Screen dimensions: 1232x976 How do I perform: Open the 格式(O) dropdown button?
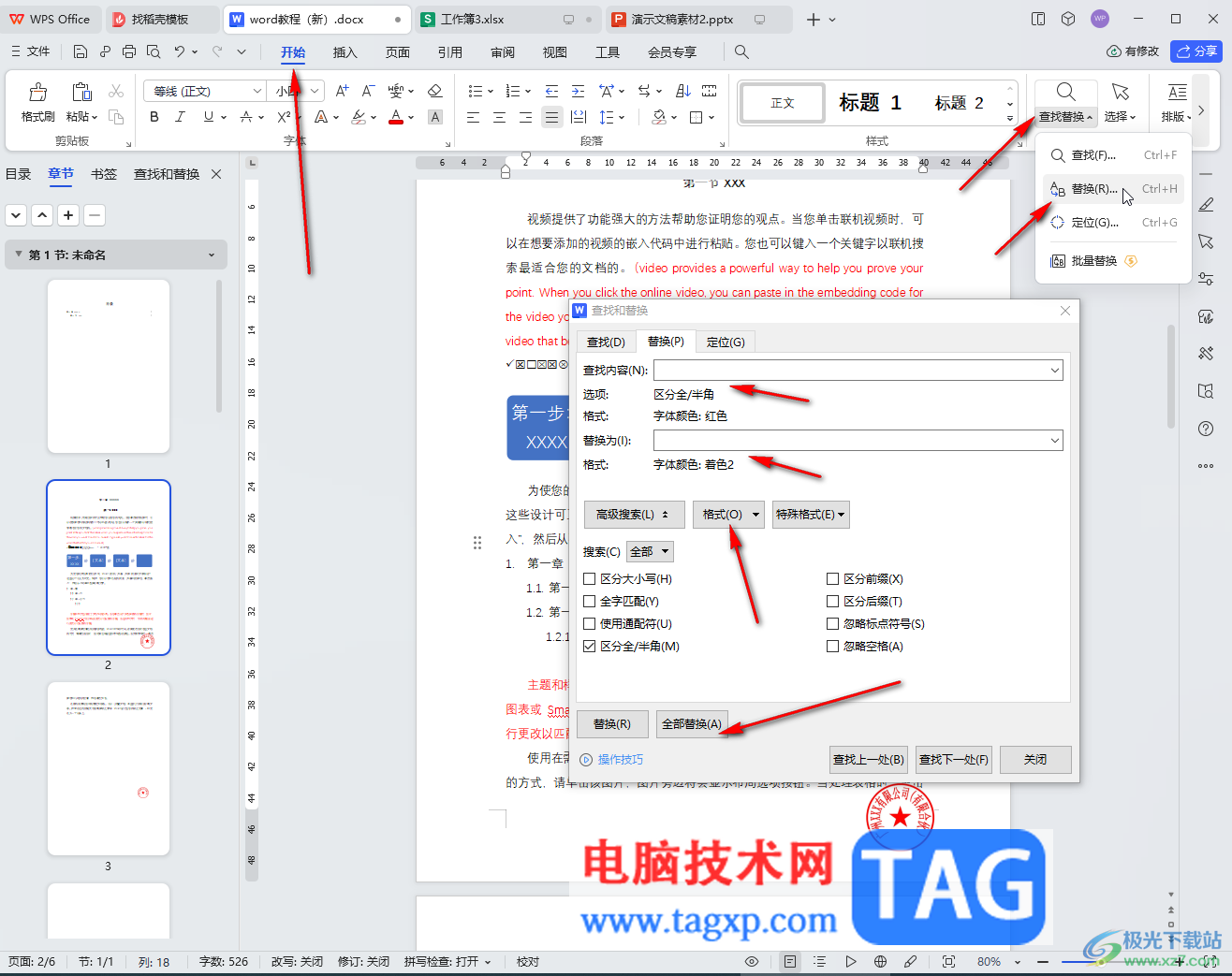click(x=728, y=515)
